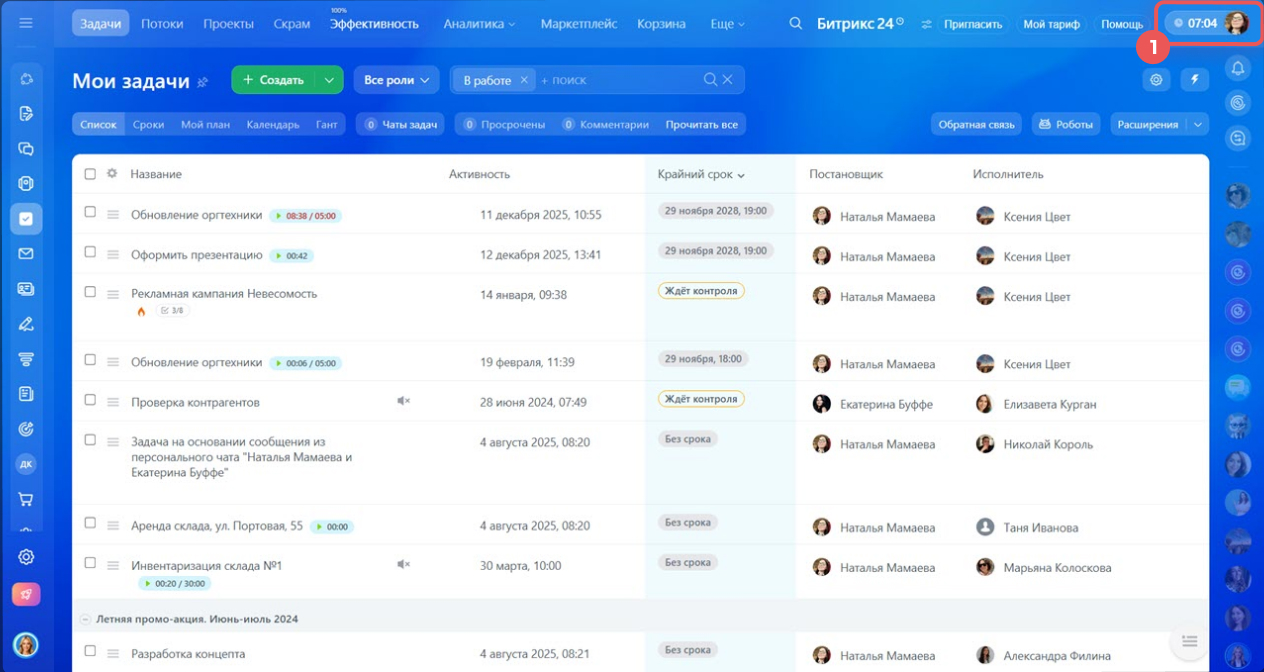Open the Расширения dropdown
The width and height of the screenshot is (1264, 672).
[x=1159, y=125]
